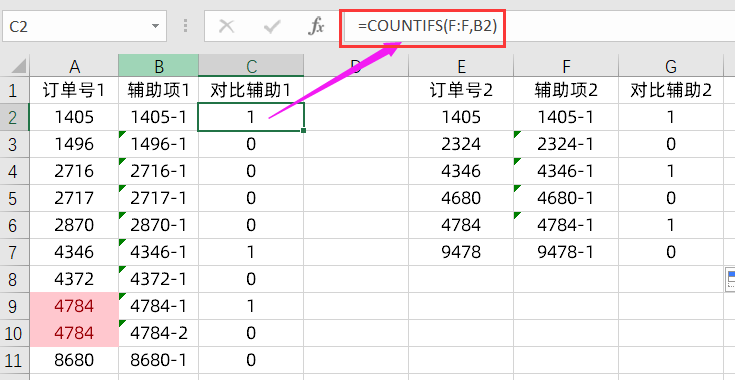Click cell A11 with value 8680
This screenshot has width=735, height=380.
[74, 360]
